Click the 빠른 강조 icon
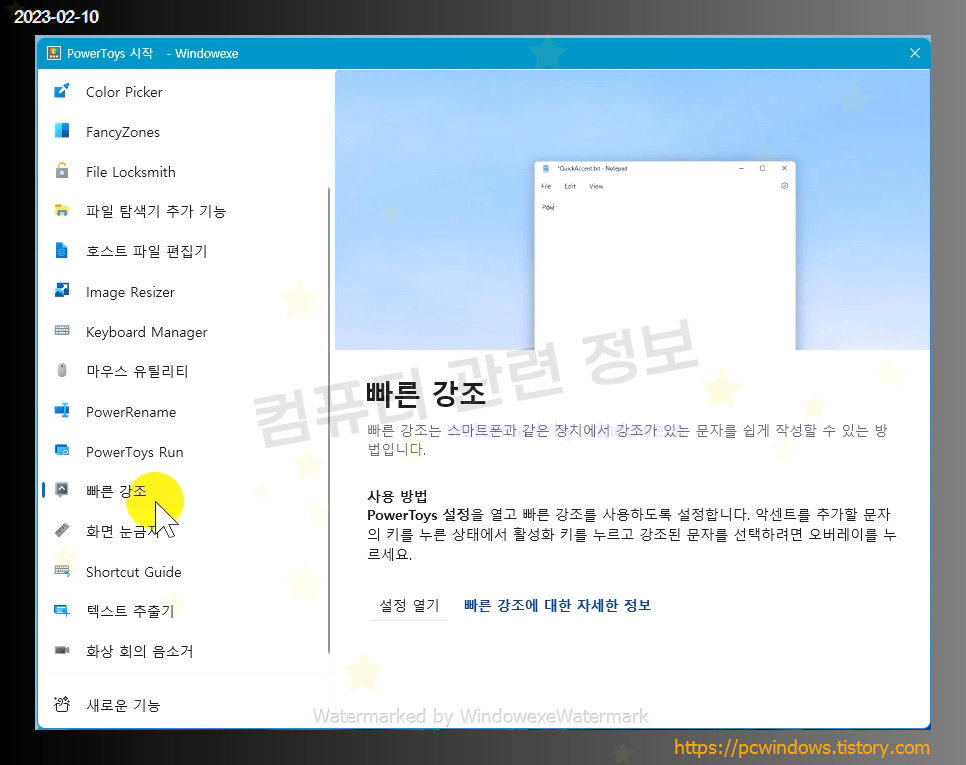Image resolution: width=966 pixels, height=765 pixels. [62, 490]
